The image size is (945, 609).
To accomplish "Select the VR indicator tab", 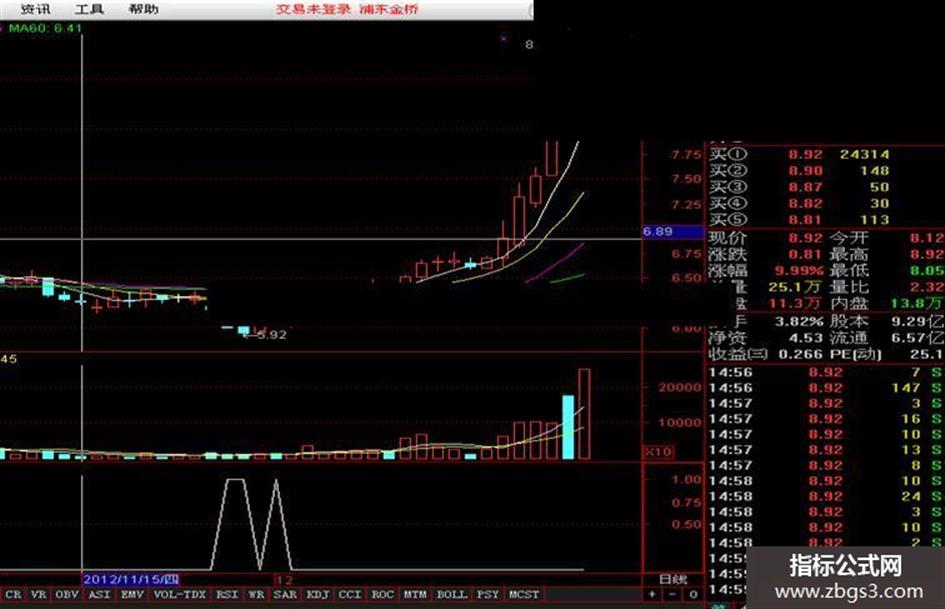I will point(39,595).
